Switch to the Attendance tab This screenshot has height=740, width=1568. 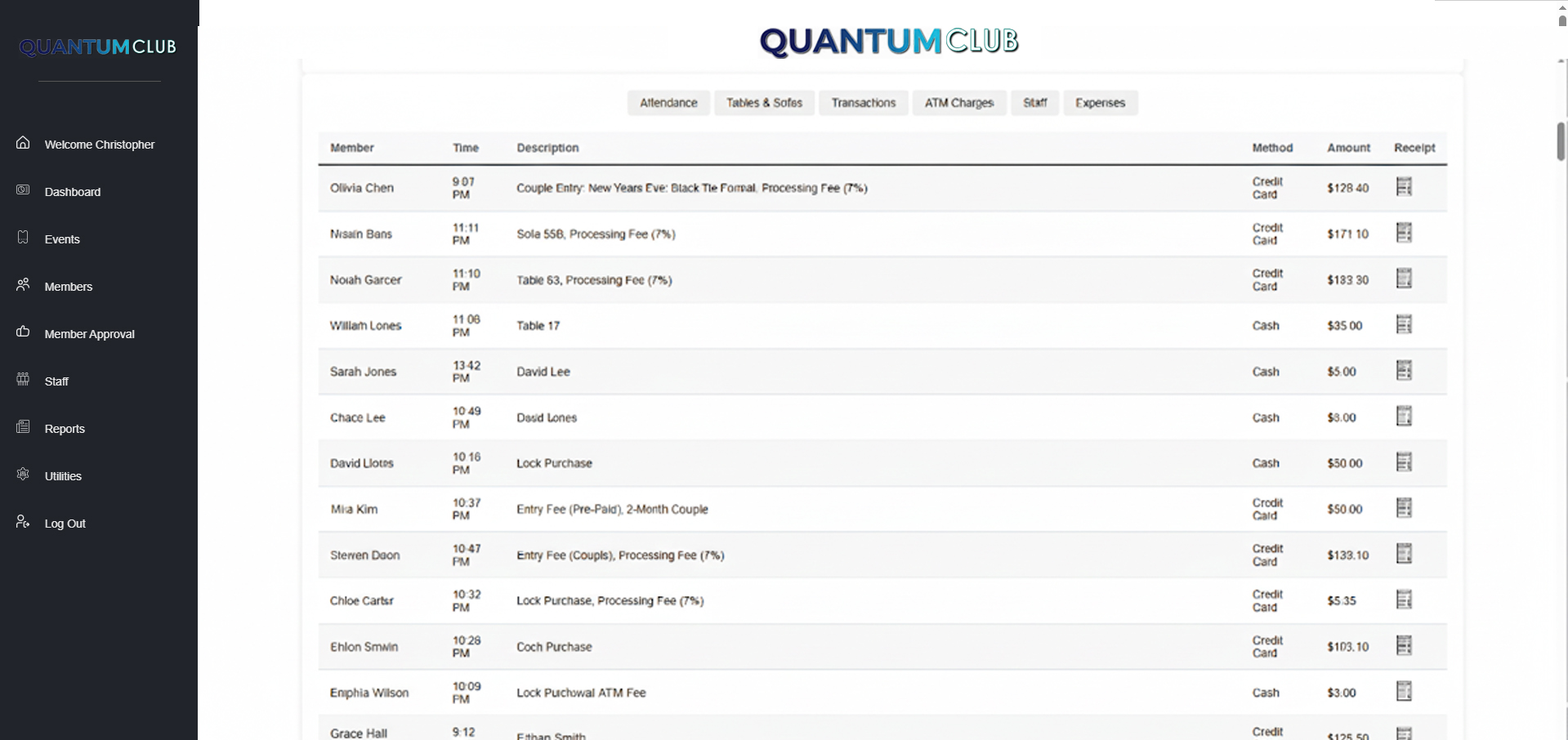668,102
